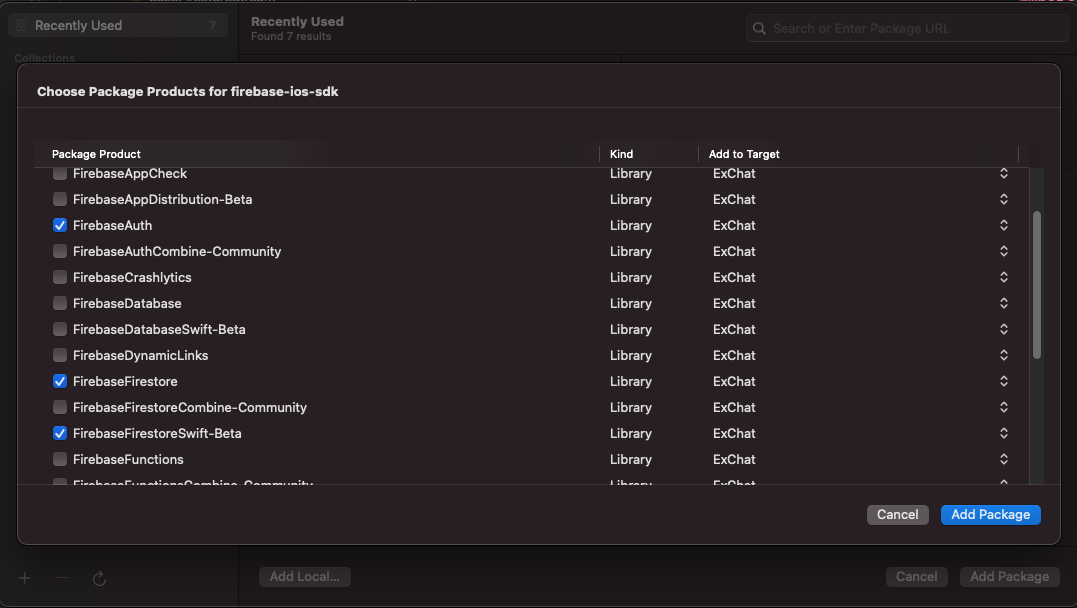The image size is (1077, 608).
Task: Click the Search or Enter Package URL field
Action: (907, 28)
